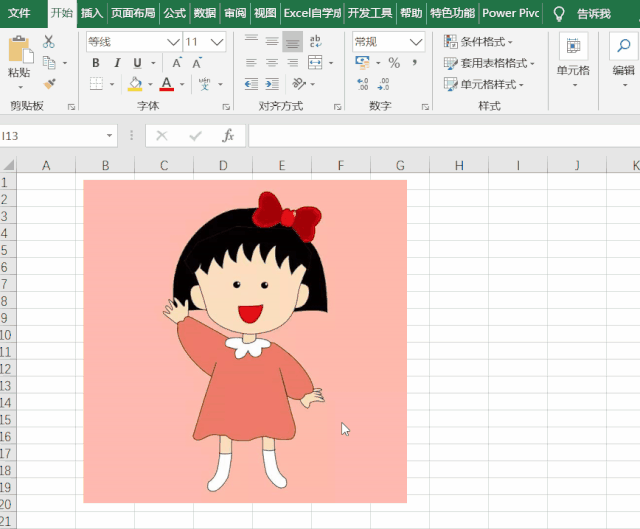Click the Cut scissors icon

[x=49, y=41]
